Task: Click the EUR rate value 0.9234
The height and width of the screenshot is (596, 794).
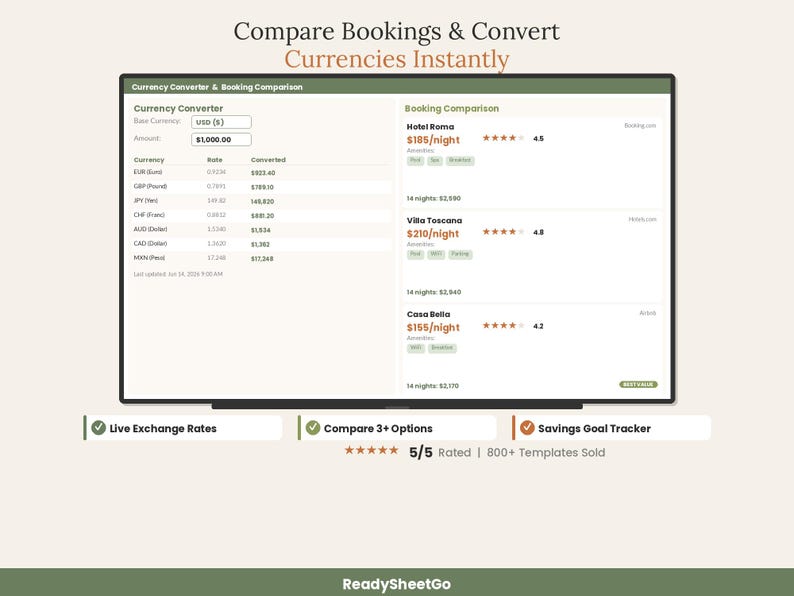Action: click(216, 172)
